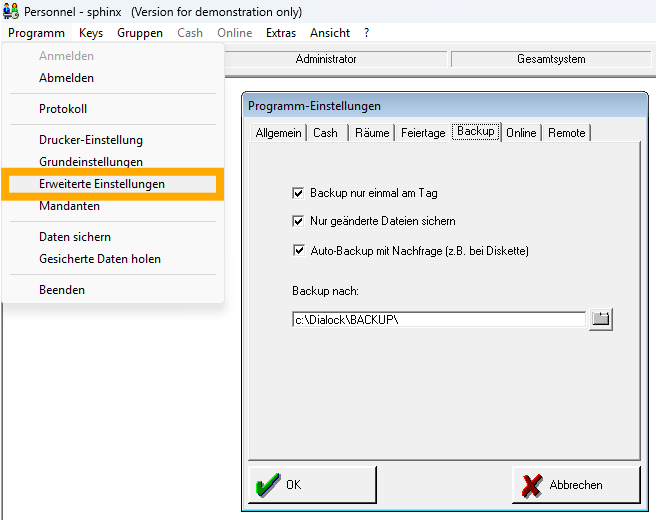
Task: Click the folder browse icon beside backup path
Action: pyautogui.click(x=601, y=319)
